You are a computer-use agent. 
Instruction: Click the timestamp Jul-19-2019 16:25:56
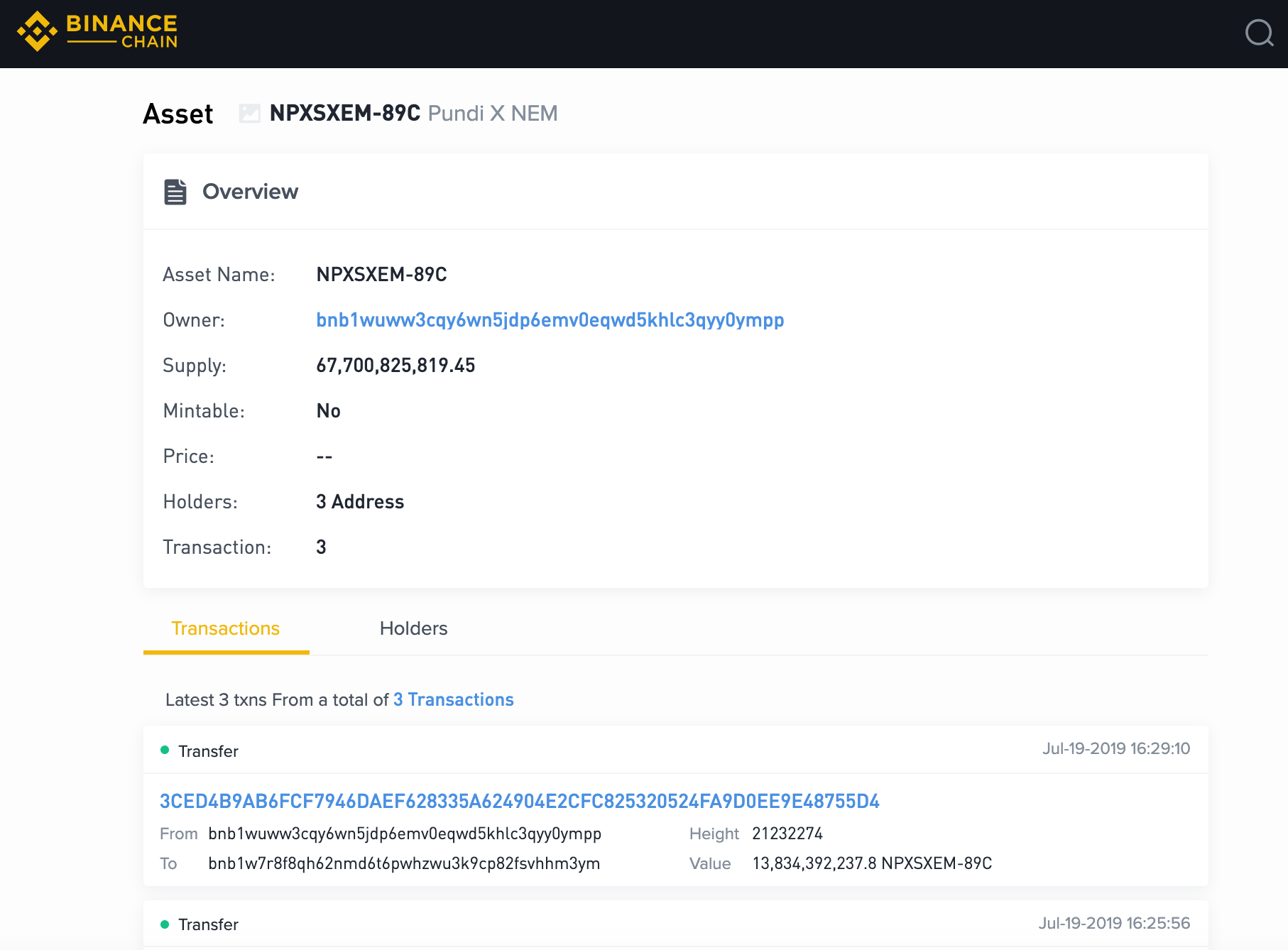click(1114, 923)
